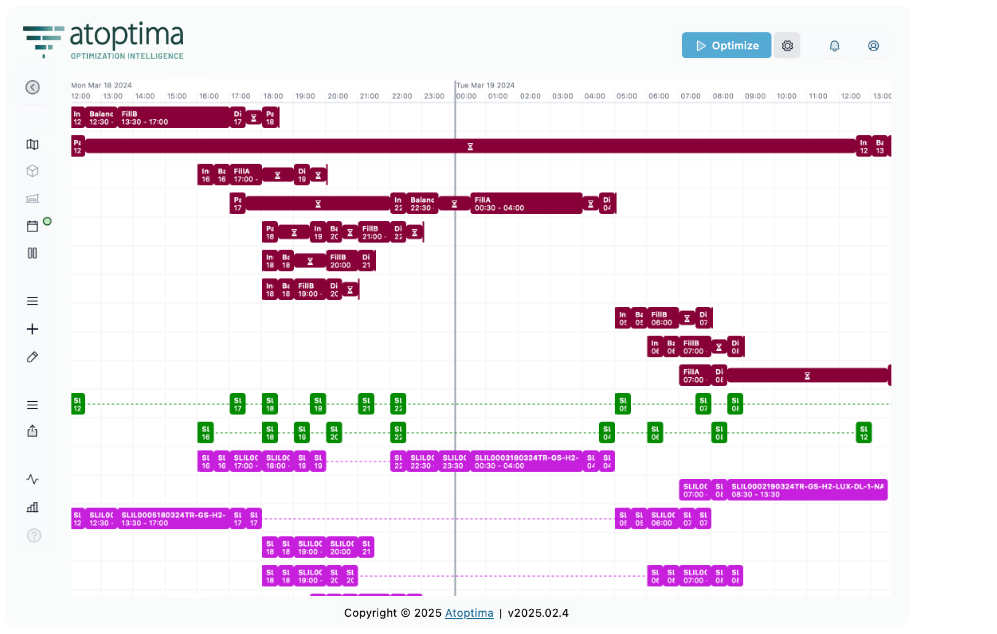Click the plus icon to add item
This screenshot has width=997, height=634.
(x=33, y=329)
